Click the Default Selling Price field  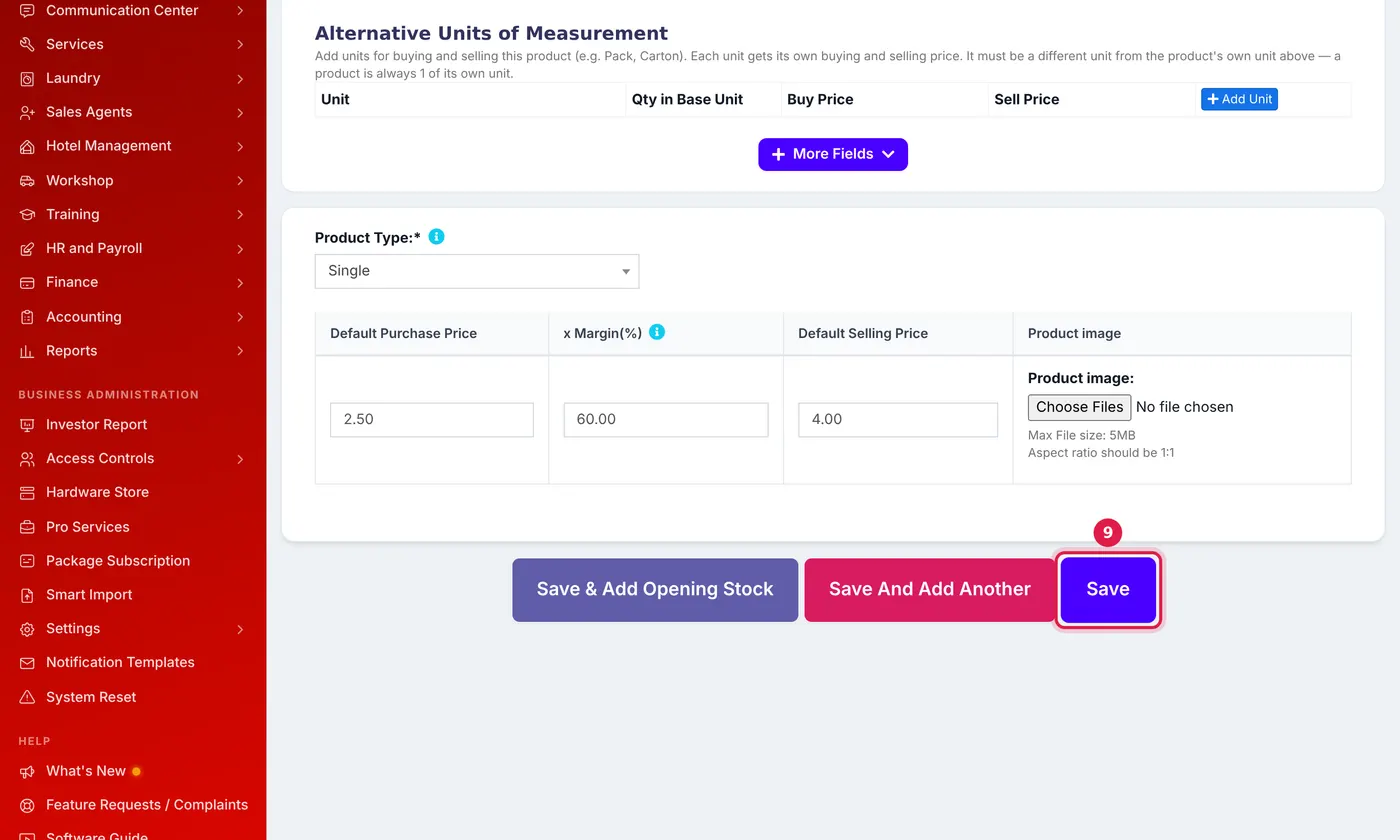[x=898, y=420]
